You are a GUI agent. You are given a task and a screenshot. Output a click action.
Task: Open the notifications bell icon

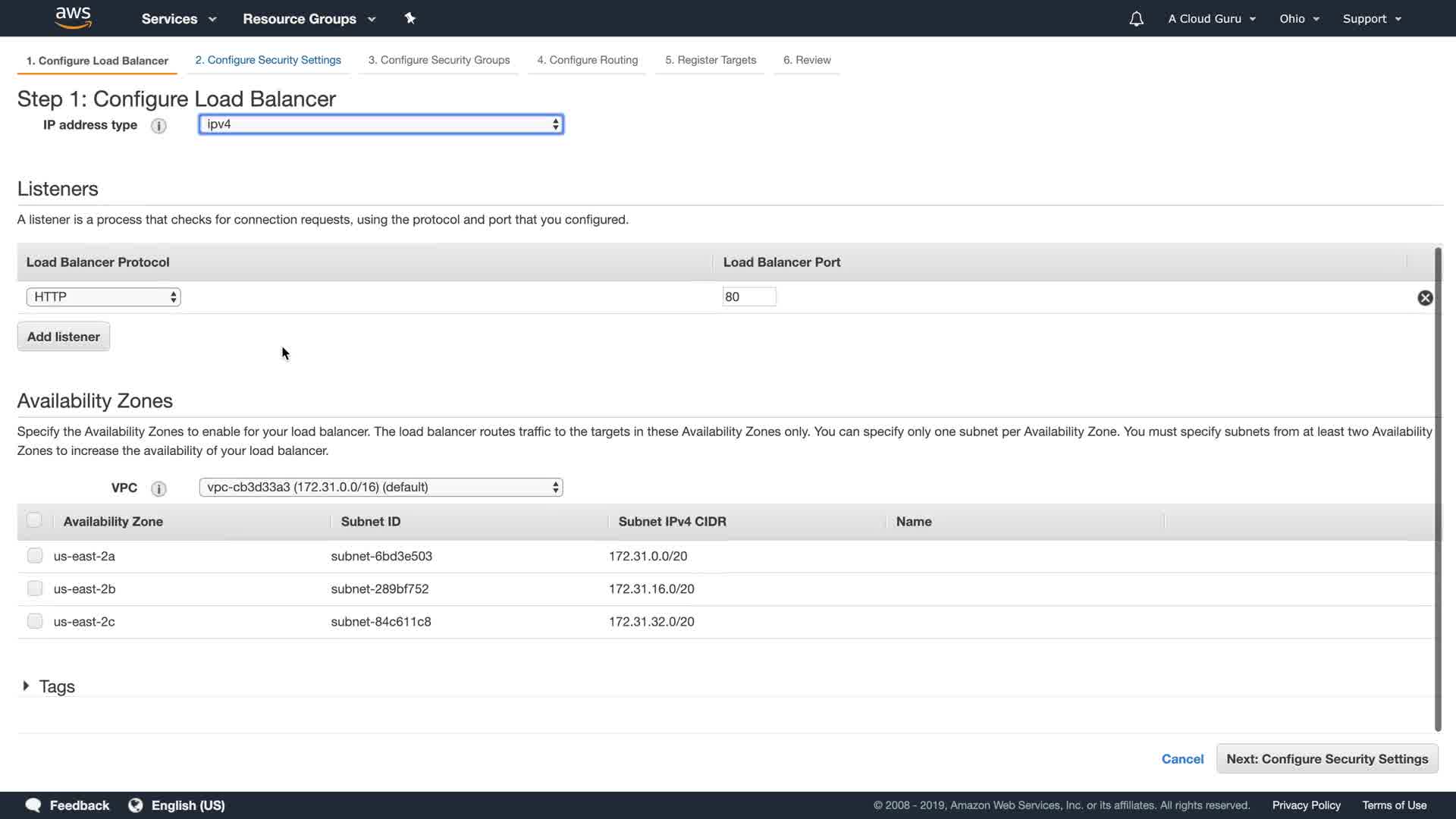coord(1136,19)
